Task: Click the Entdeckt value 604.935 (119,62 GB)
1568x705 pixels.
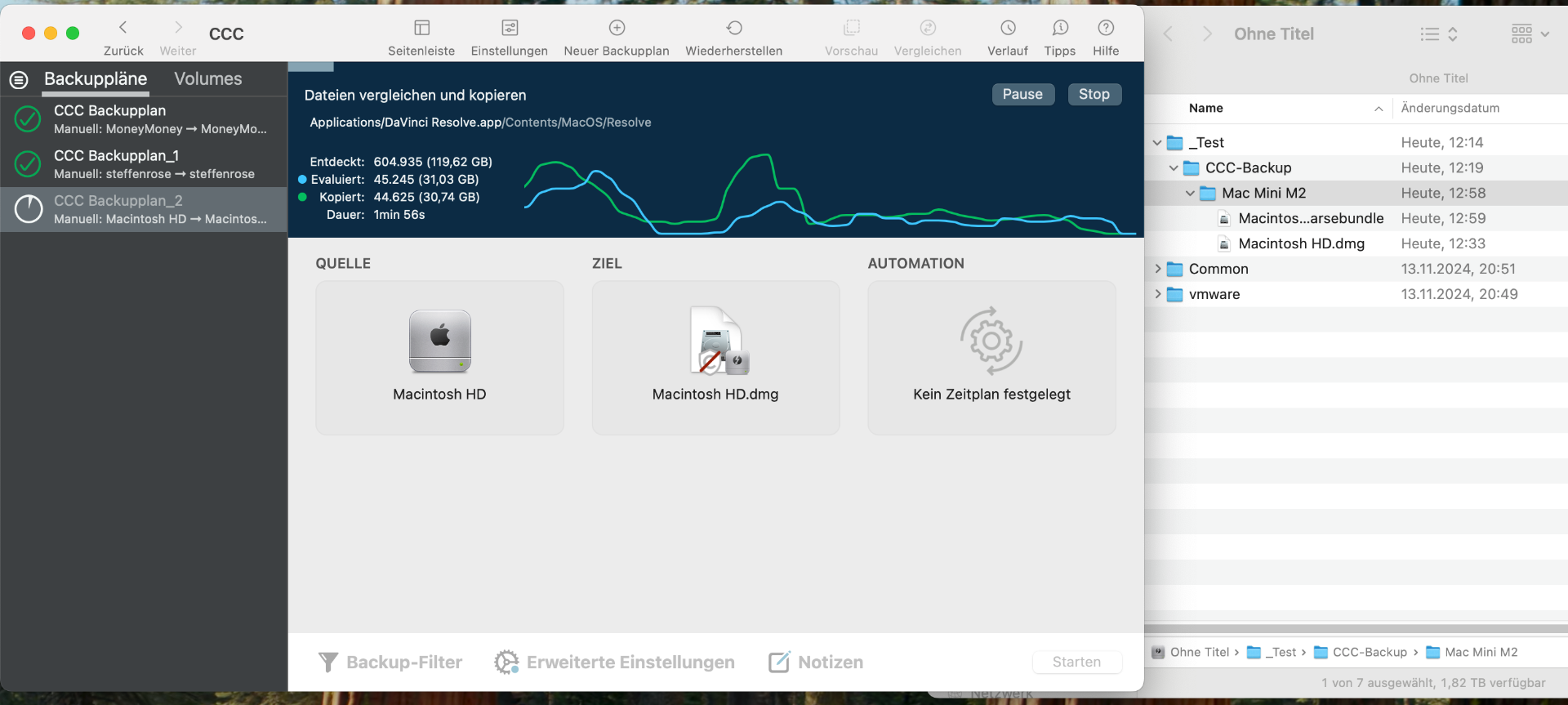Action: click(x=433, y=162)
